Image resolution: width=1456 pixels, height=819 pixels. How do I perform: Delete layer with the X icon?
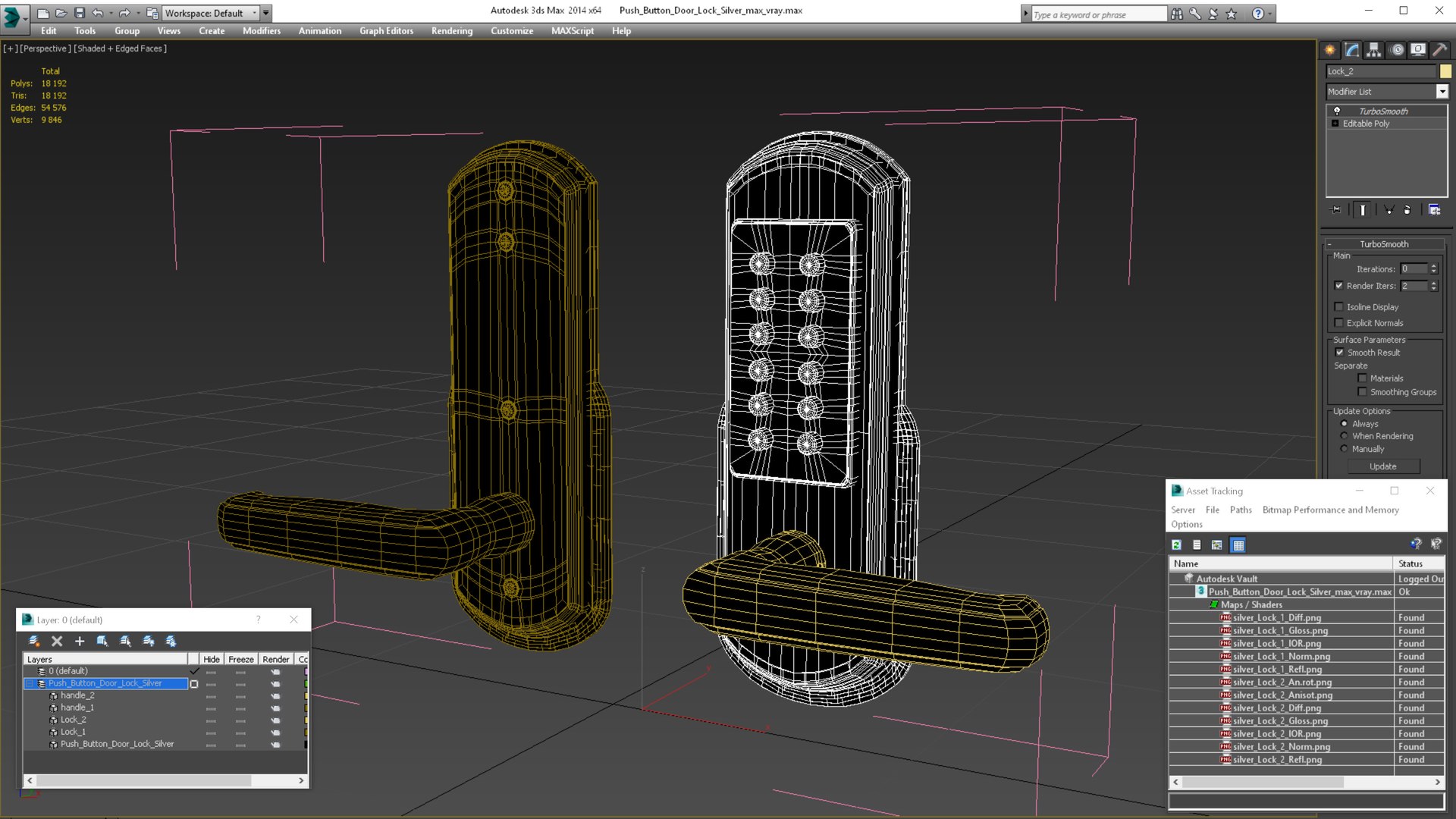57,642
